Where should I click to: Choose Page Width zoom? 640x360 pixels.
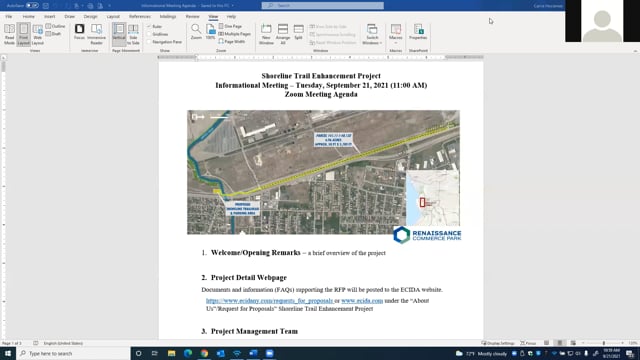click(x=232, y=42)
